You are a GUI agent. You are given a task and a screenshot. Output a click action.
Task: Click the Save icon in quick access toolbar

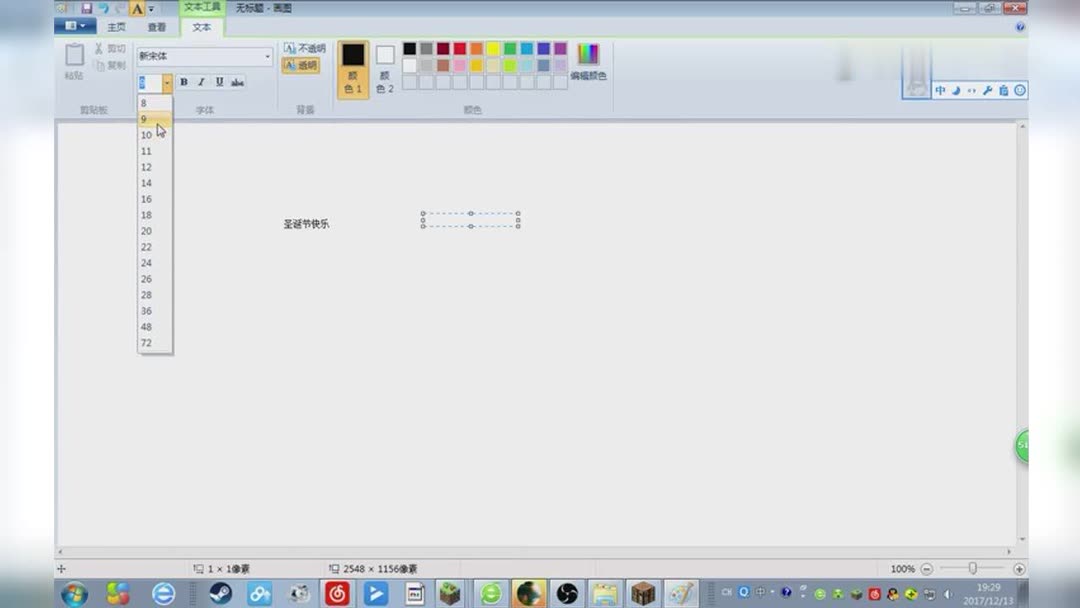pos(88,8)
